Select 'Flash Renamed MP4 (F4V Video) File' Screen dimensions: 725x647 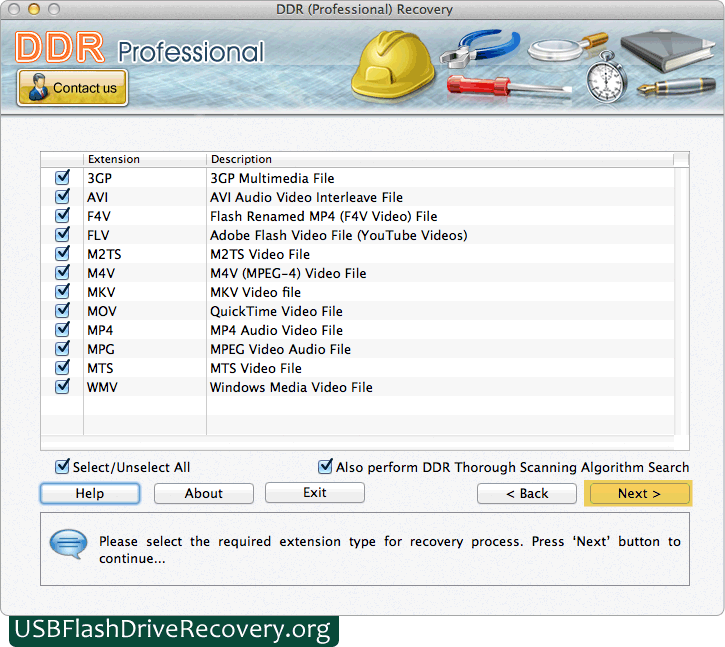[324, 216]
